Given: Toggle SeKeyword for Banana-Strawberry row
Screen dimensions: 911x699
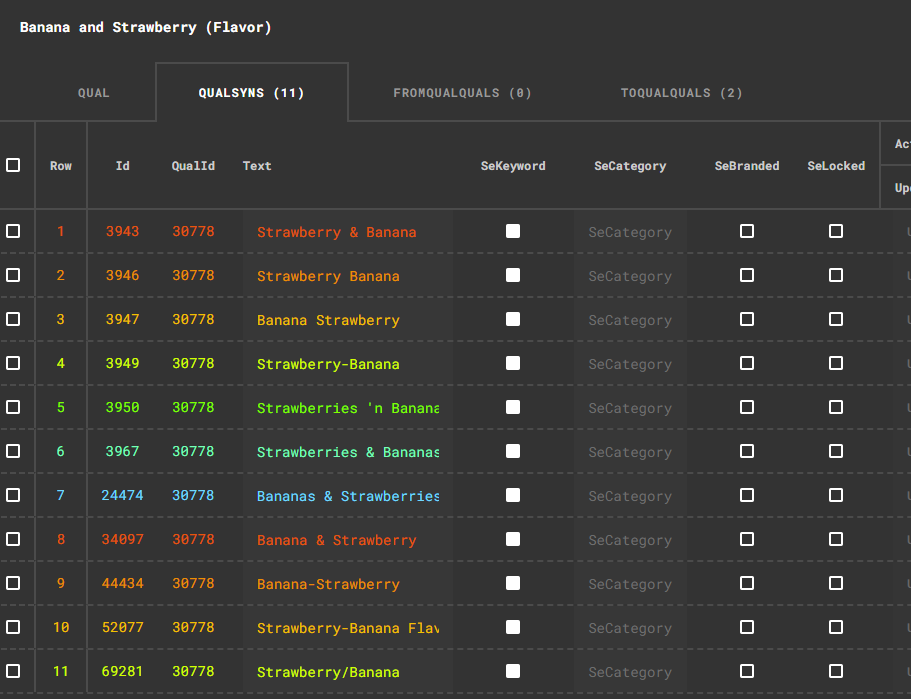Looking at the screenshot, I should pos(513,583).
